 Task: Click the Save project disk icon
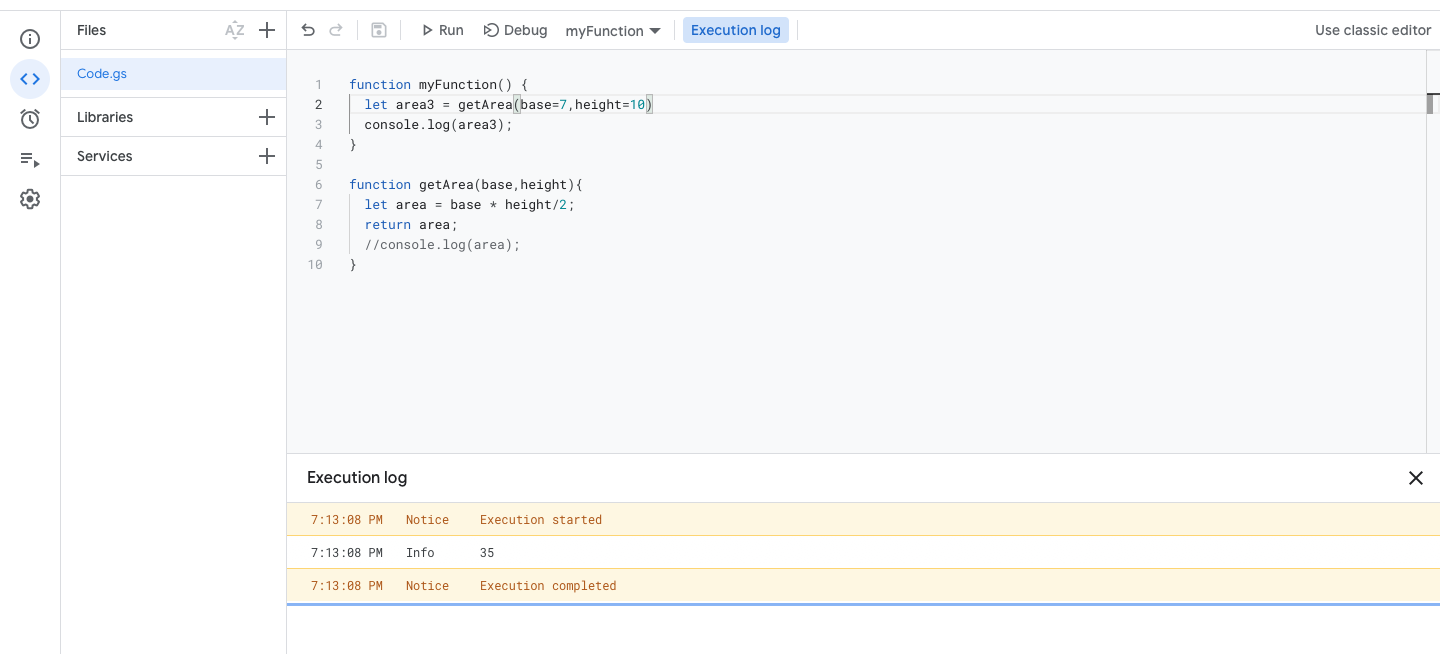point(379,30)
